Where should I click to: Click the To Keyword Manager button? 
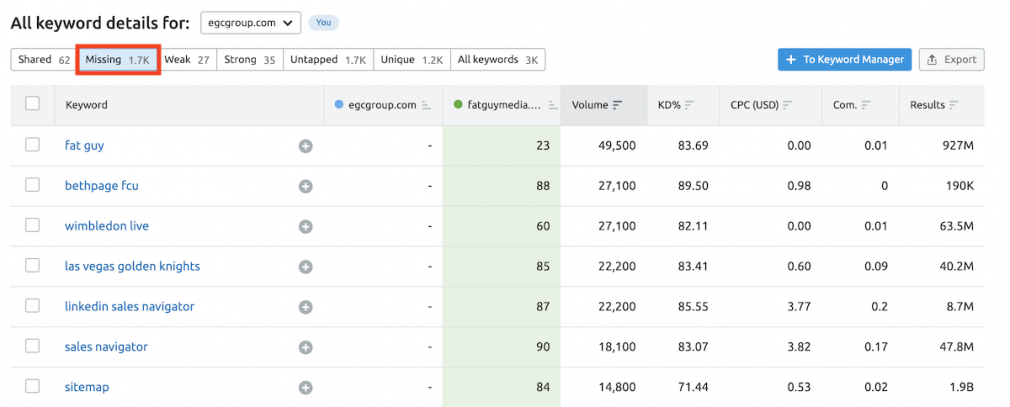point(844,60)
